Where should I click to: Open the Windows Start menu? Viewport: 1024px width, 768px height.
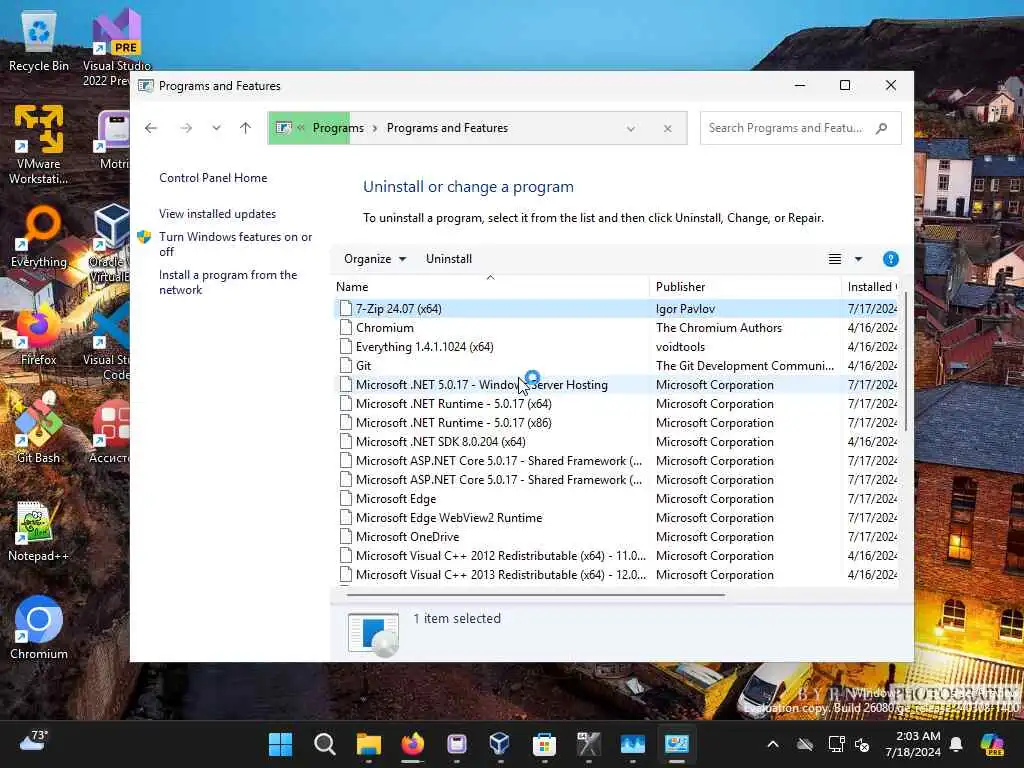[x=281, y=744]
